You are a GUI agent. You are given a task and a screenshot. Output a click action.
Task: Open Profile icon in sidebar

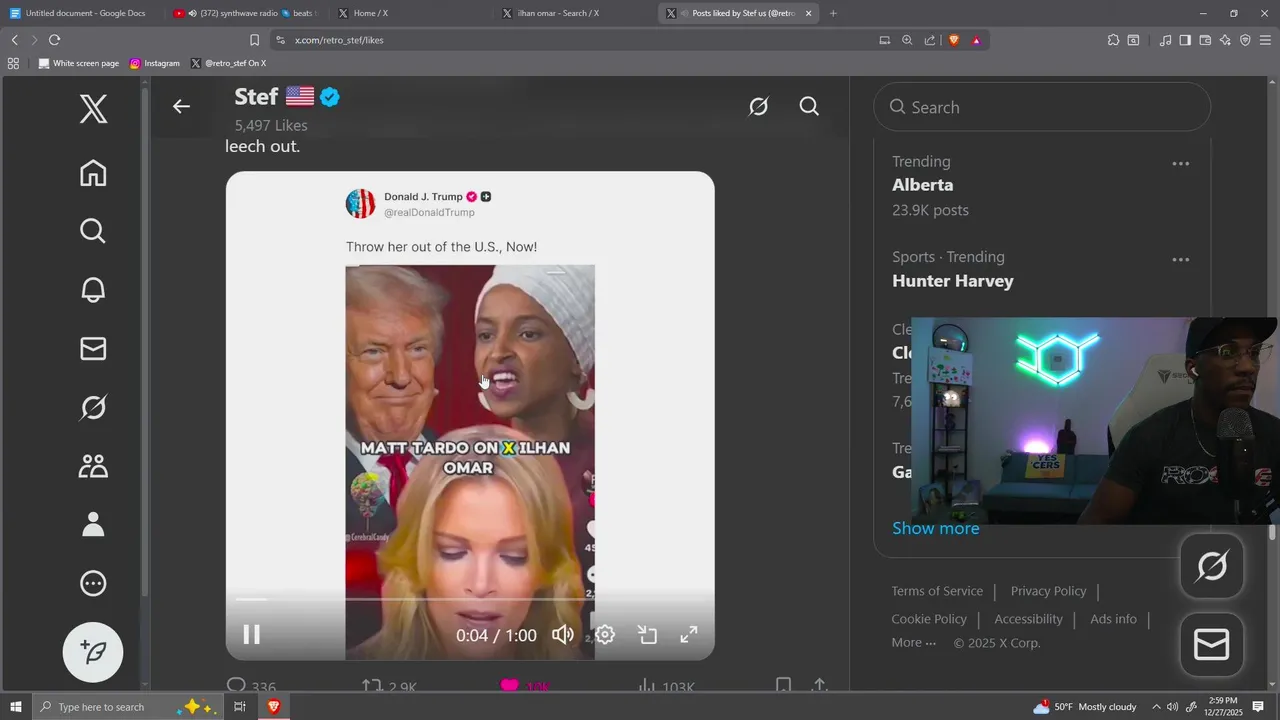tap(93, 524)
